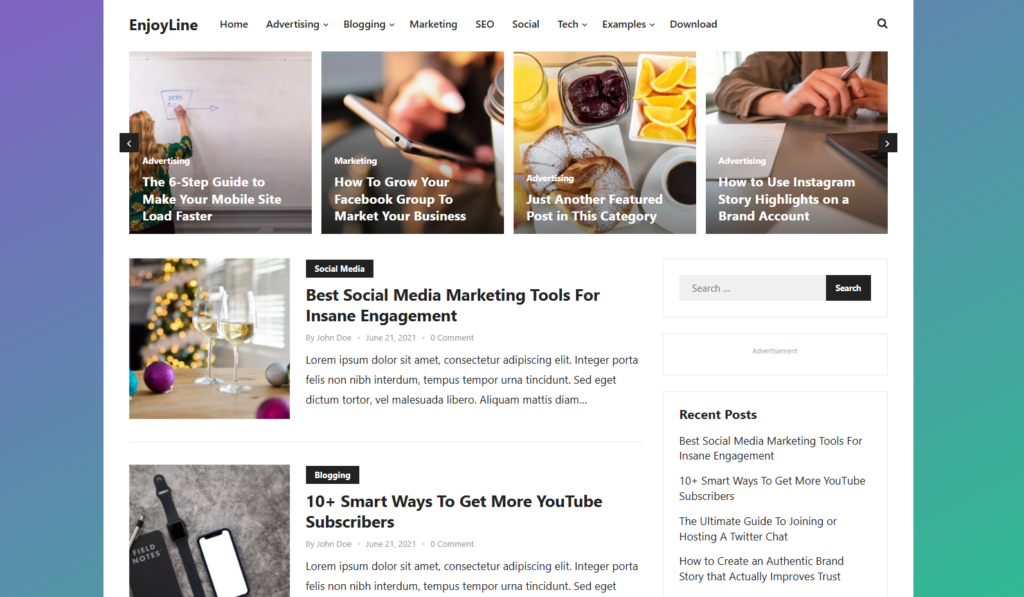Open the Marketing menu item

pyautogui.click(x=433, y=24)
